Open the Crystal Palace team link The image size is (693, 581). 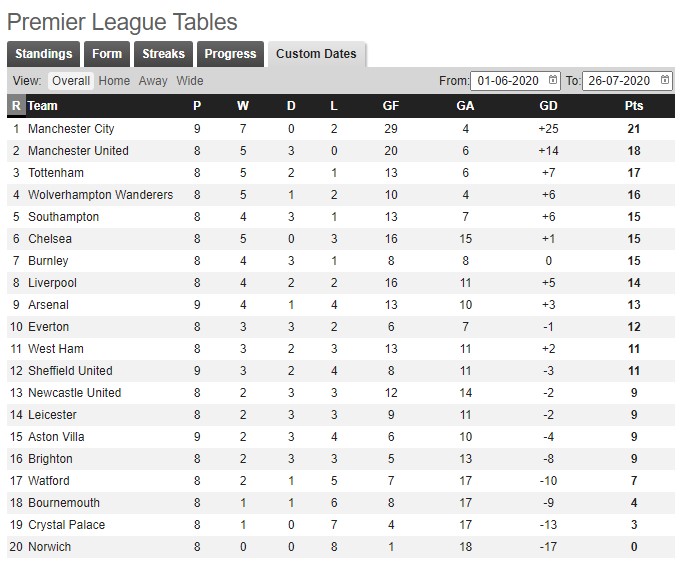point(66,525)
